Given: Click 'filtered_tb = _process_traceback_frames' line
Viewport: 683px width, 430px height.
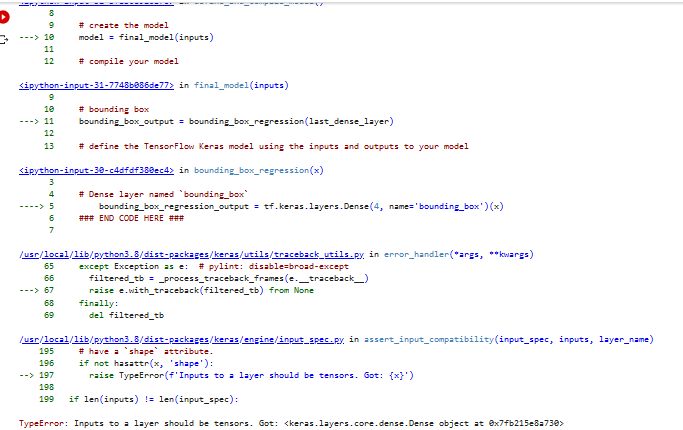Looking at the screenshot, I should click(229, 278).
